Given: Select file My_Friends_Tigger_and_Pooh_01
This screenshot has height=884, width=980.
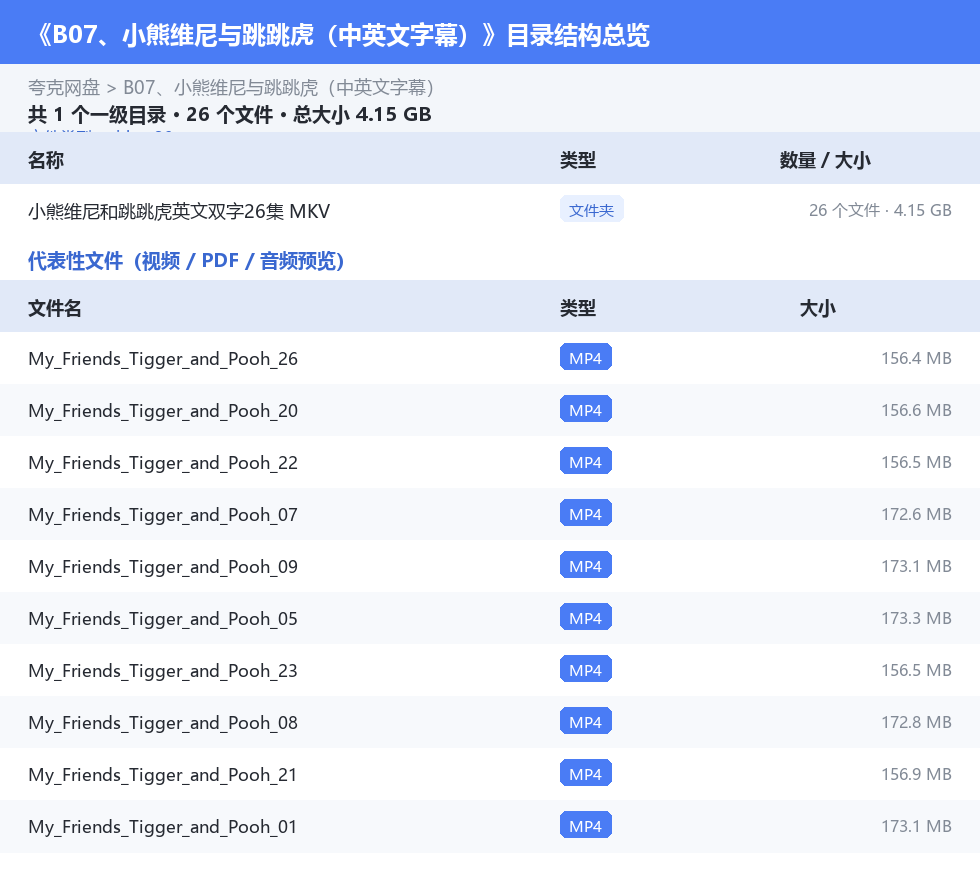Looking at the screenshot, I should coord(163,826).
